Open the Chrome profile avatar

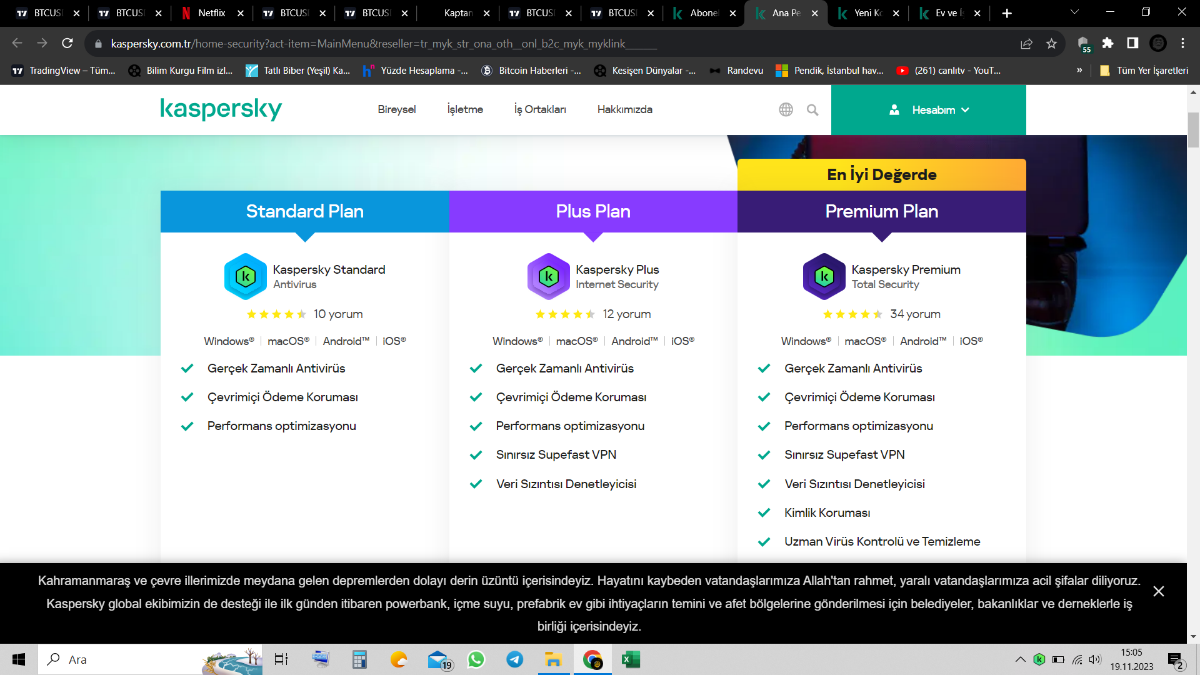[1158, 44]
